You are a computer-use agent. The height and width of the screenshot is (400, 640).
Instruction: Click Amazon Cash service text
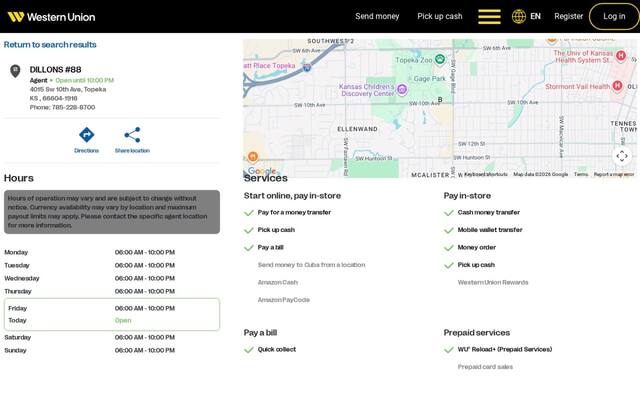(278, 282)
